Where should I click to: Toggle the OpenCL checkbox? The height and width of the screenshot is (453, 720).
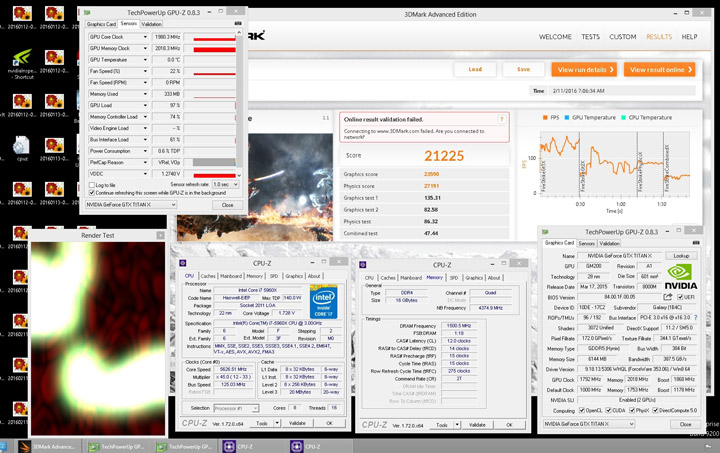(x=582, y=410)
